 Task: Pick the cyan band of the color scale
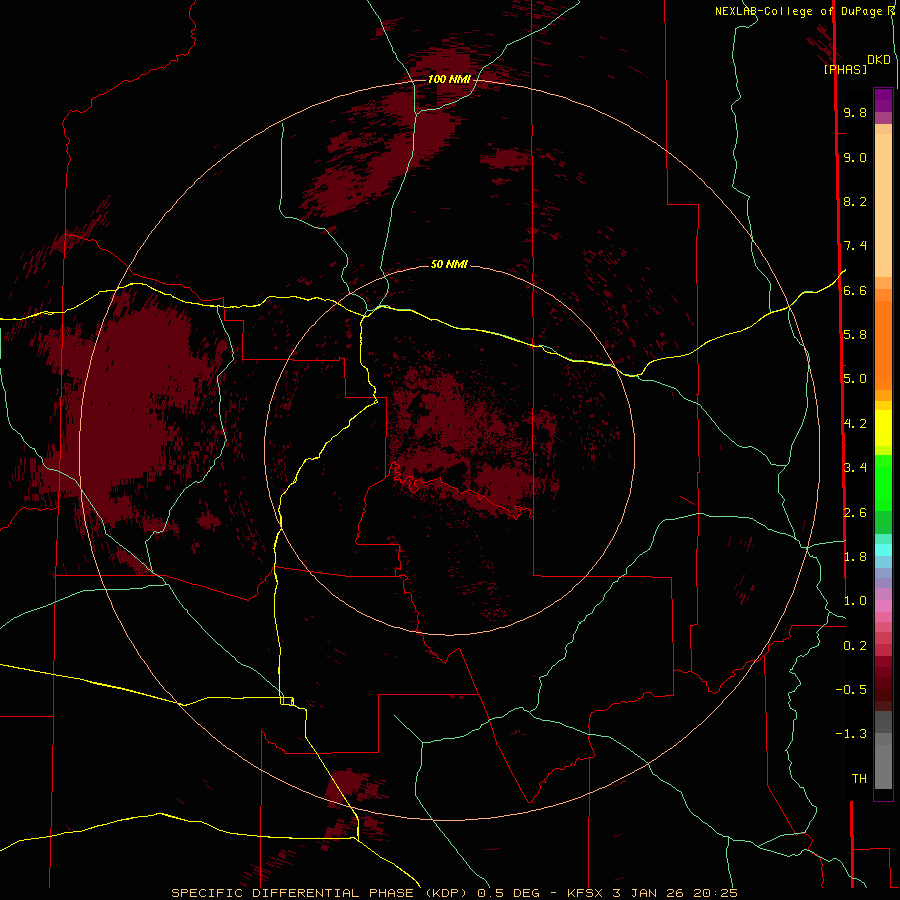pos(883,550)
